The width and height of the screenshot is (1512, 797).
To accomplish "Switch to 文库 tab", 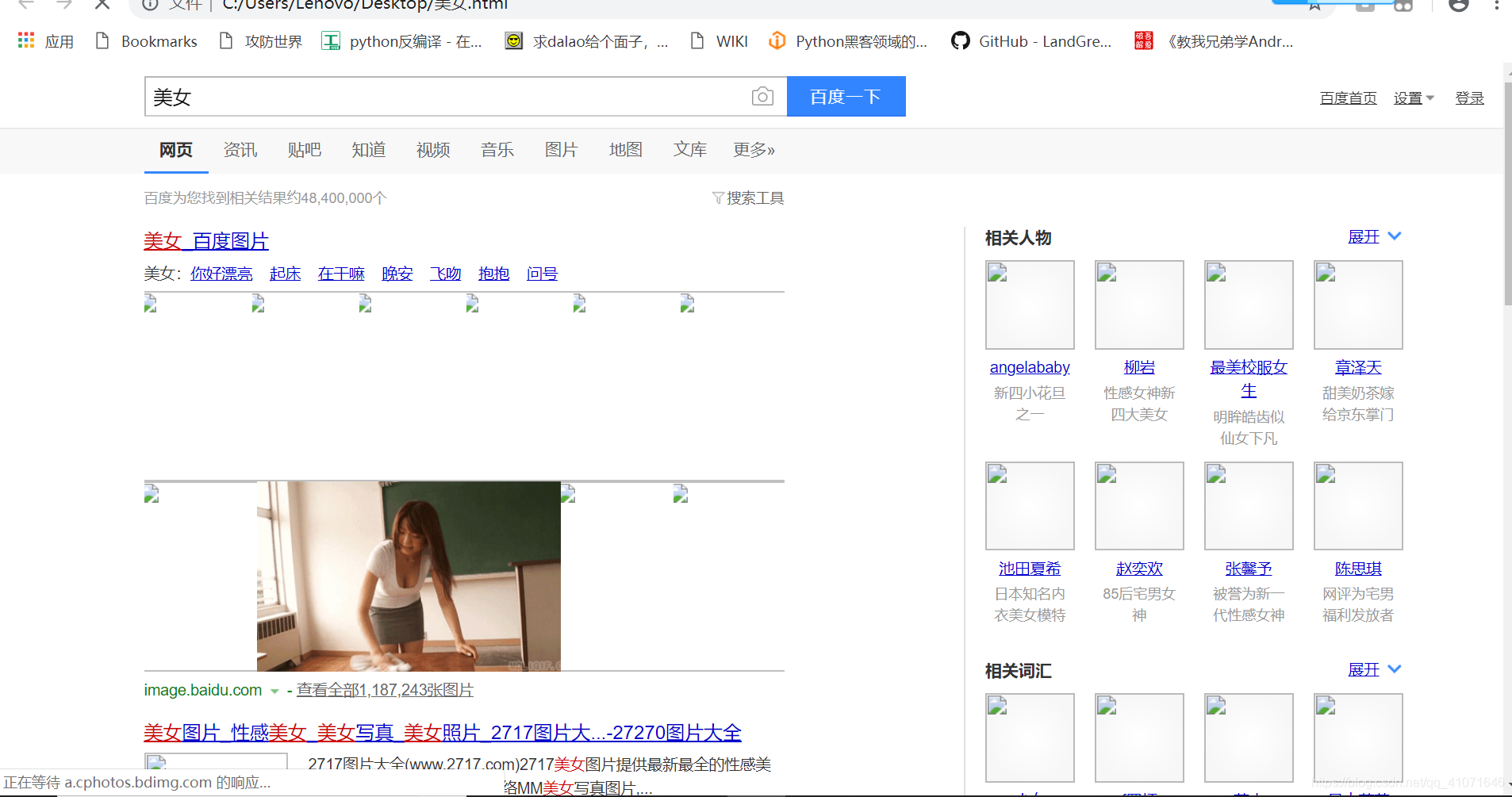I will click(x=690, y=150).
